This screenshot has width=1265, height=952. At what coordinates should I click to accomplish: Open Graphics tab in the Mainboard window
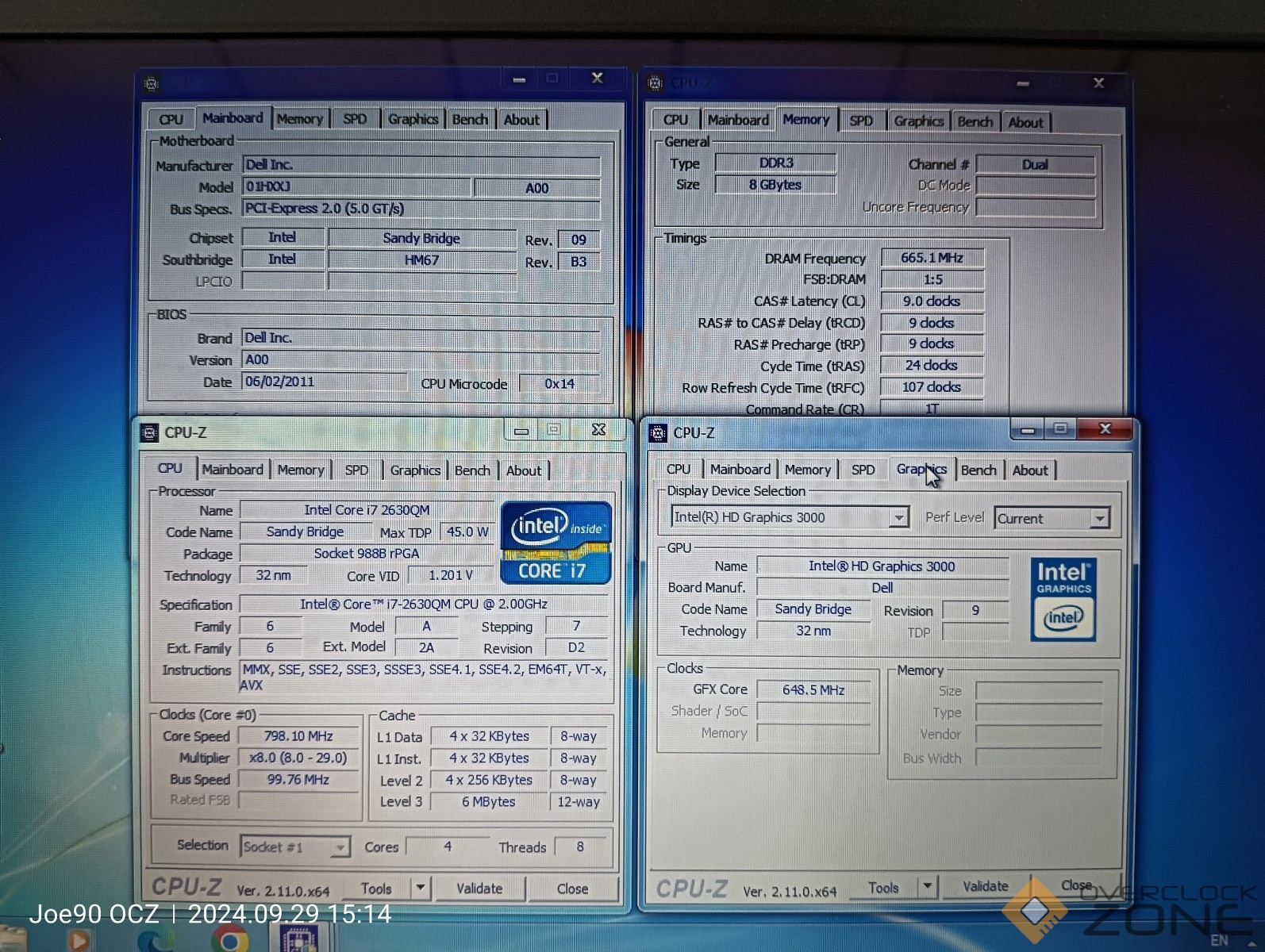(413, 119)
